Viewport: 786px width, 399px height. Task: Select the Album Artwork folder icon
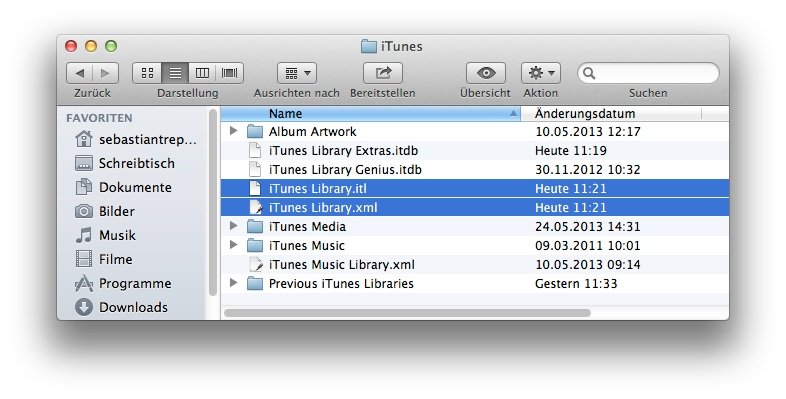255,132
